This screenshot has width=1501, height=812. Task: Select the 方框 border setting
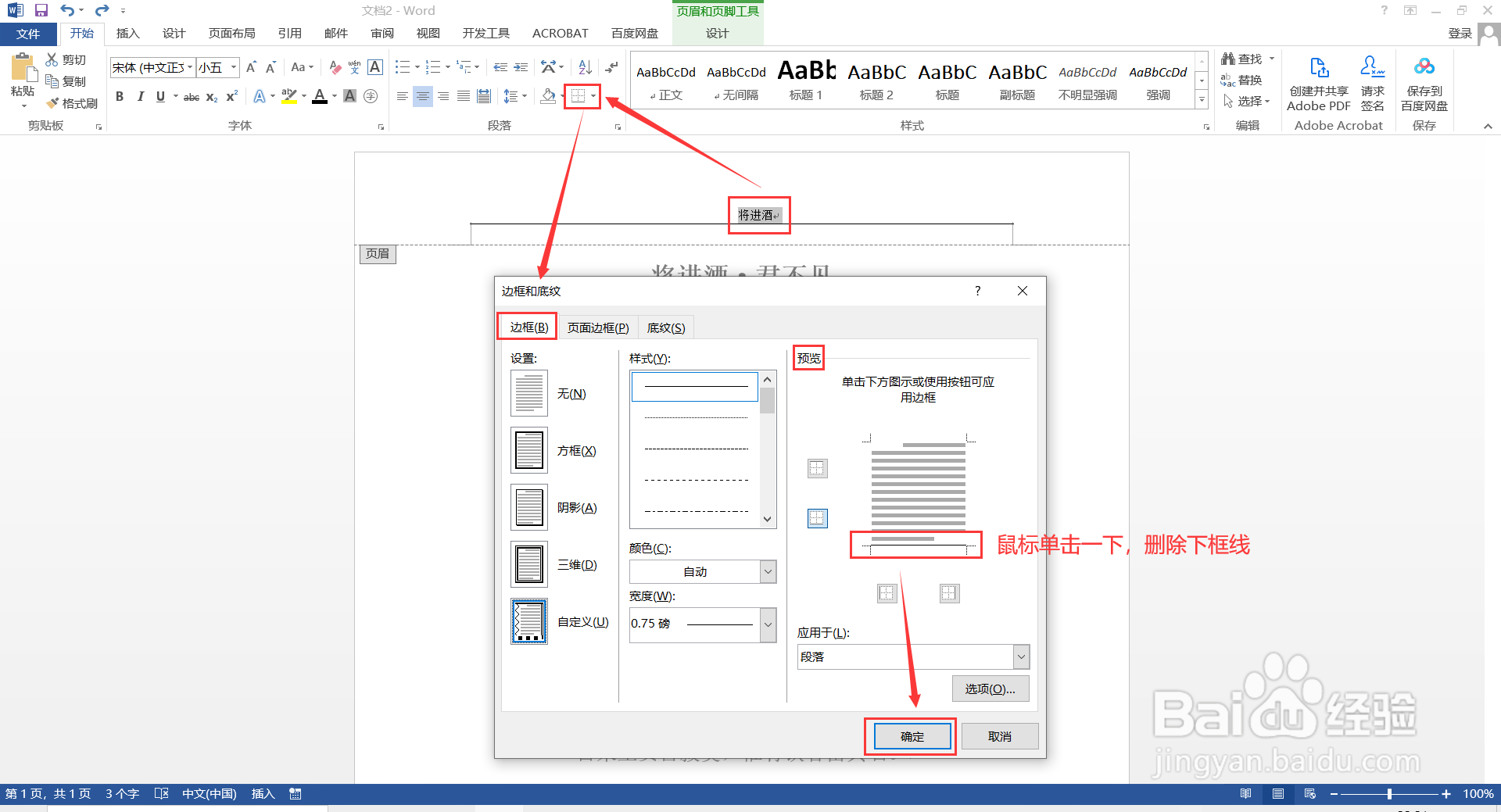pyautogui.click(x=528, y=450)
